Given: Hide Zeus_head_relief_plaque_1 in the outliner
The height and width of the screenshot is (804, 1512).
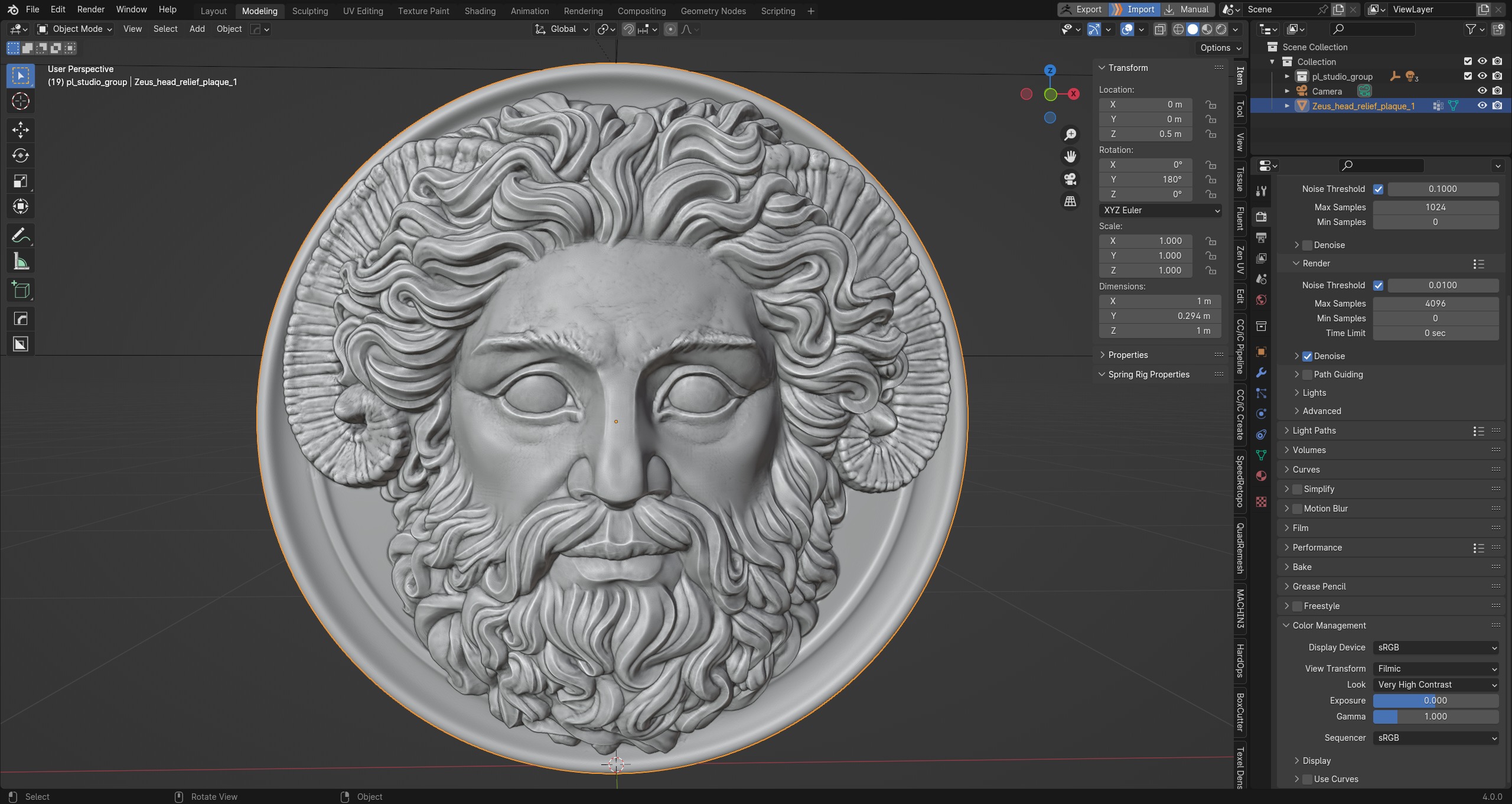Looking at the screenshot, I should [1482, 106].
